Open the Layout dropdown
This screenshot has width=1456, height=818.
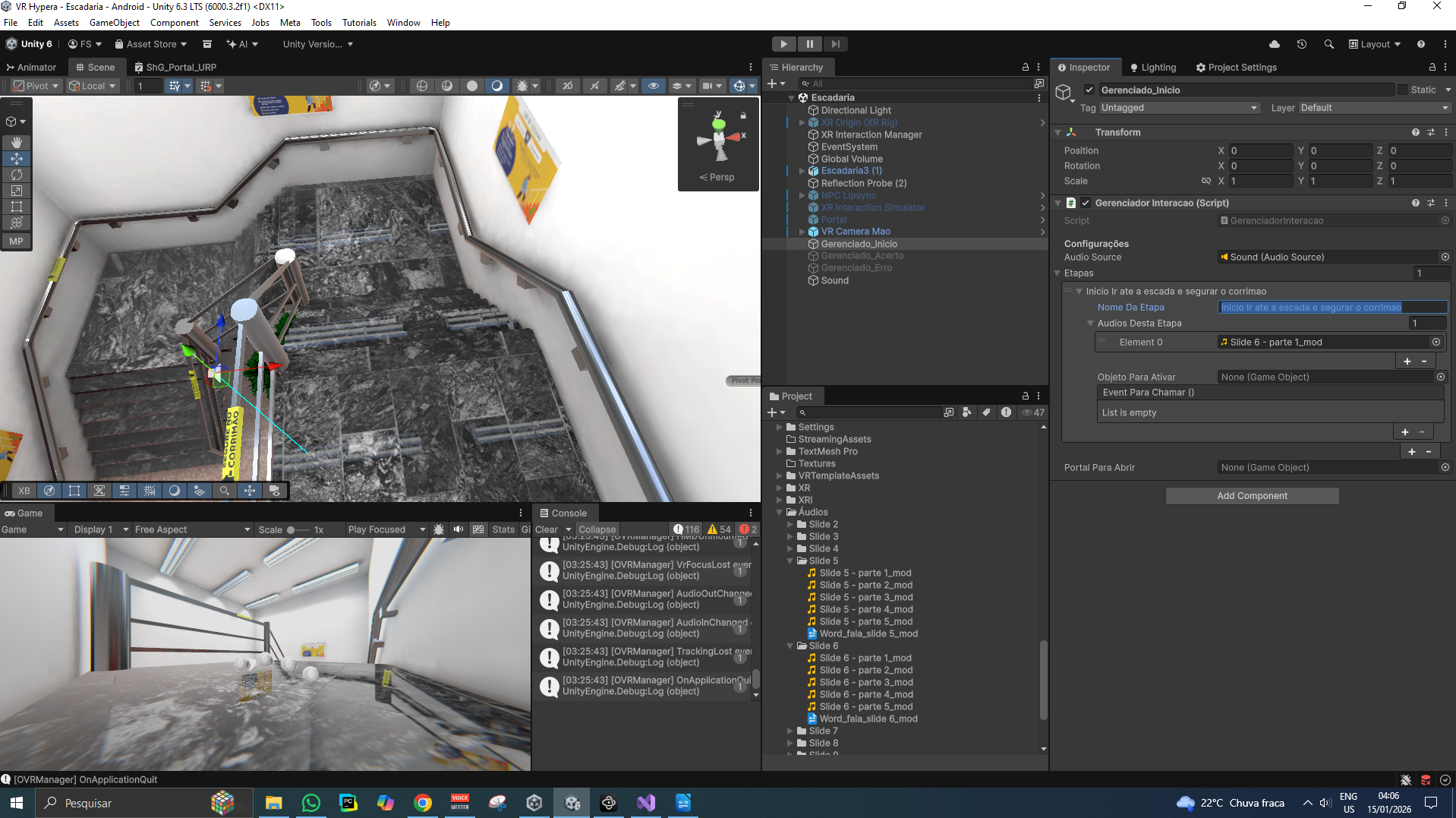click(x=1374, y=44)
